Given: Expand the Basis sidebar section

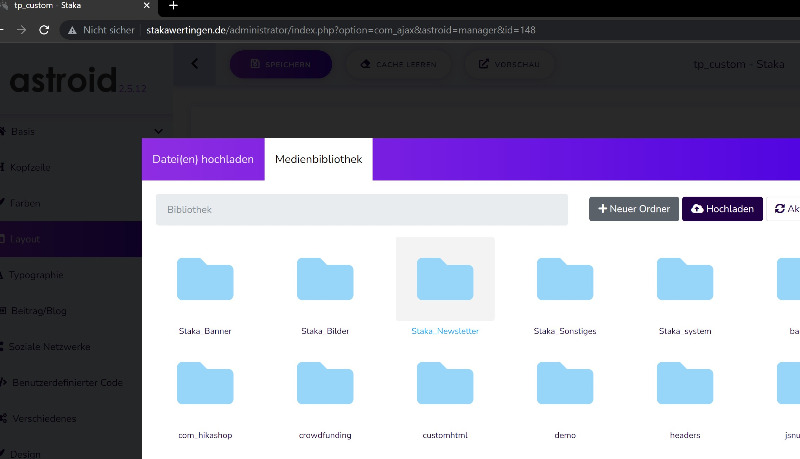Looking at the screenshot, I should (82, 131).
